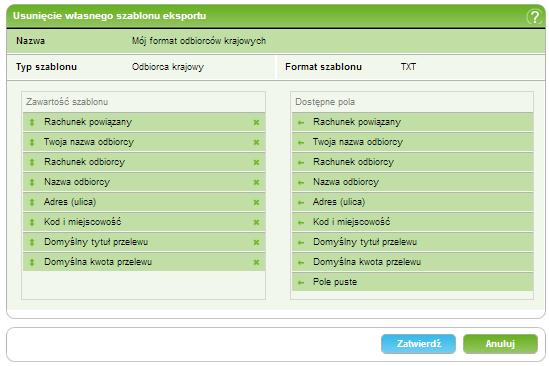
Task: Click left arrow beside available Kod i miejscowość
Action: (x=300, y=222)
